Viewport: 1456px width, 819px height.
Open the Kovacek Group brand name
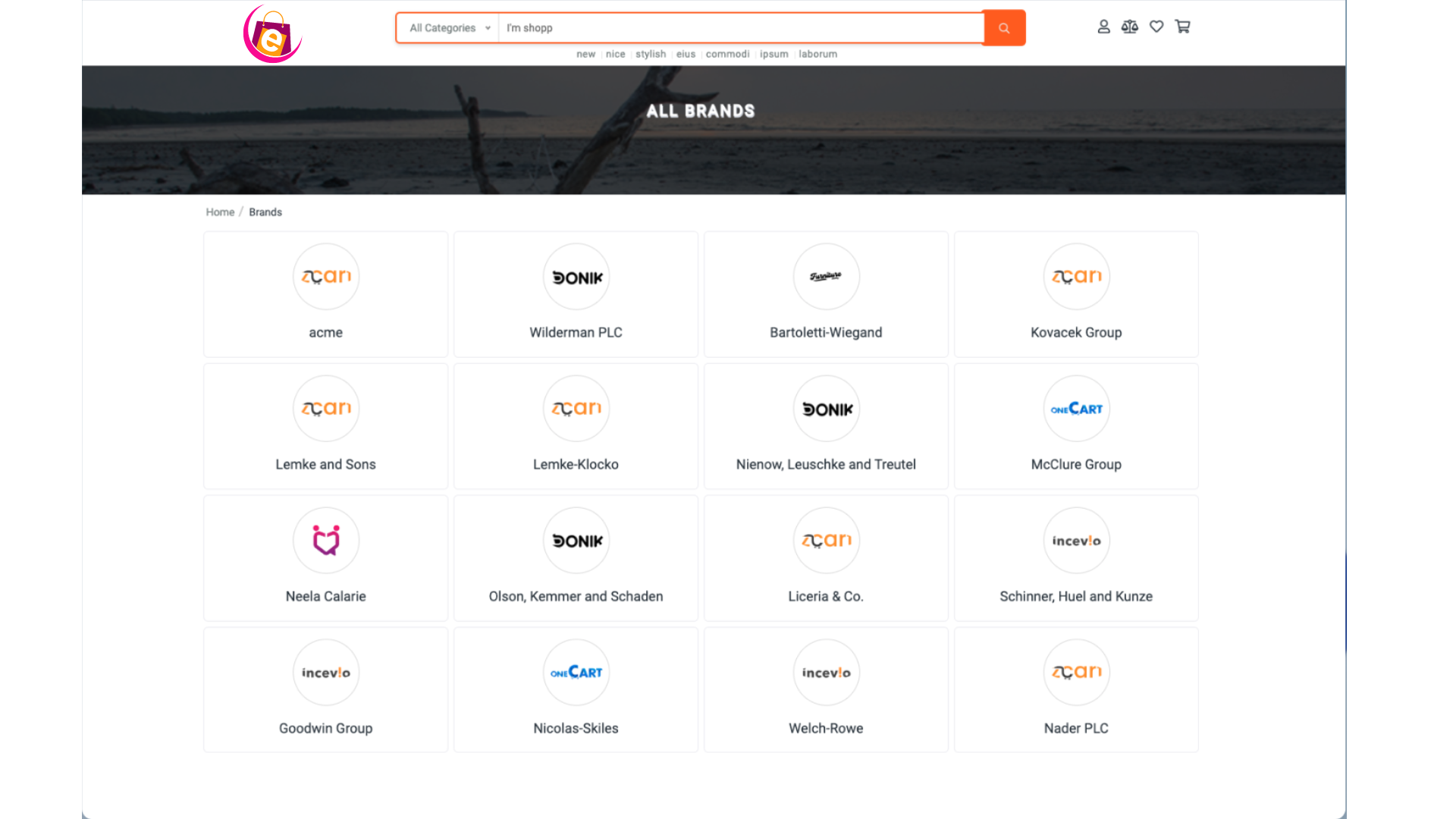point(1075,332)
